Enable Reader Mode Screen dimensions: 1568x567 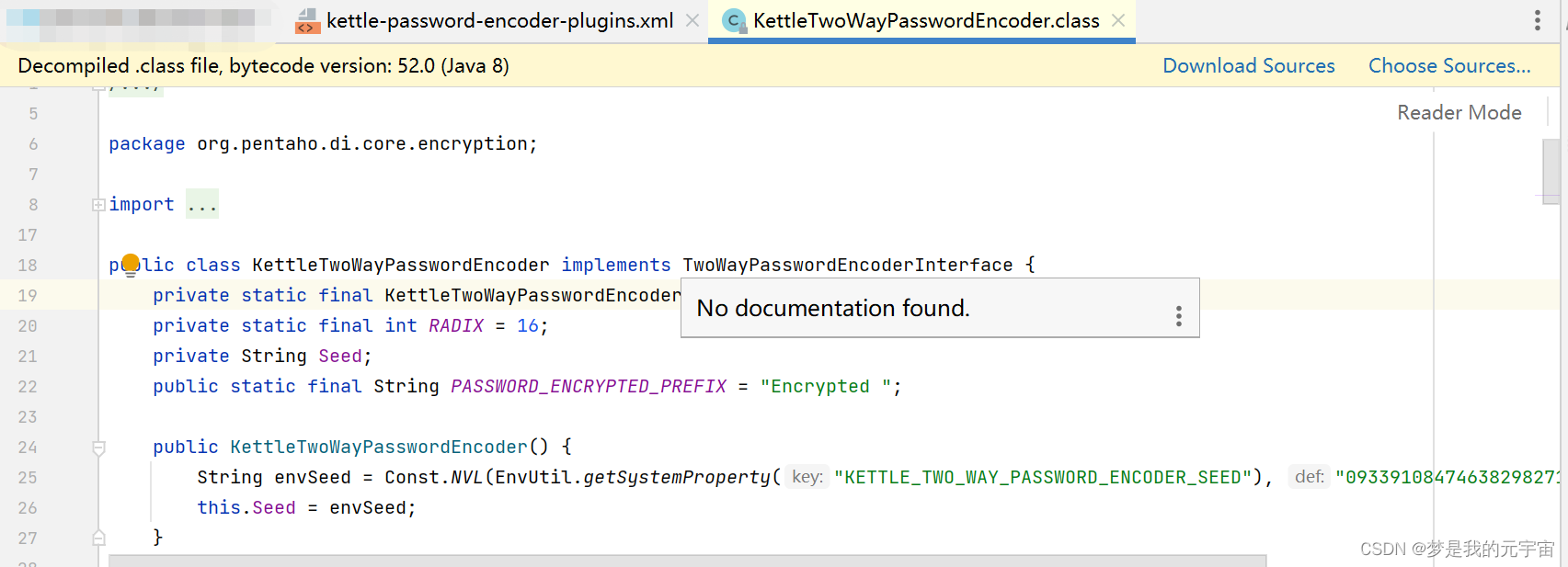coord(1459,112)
